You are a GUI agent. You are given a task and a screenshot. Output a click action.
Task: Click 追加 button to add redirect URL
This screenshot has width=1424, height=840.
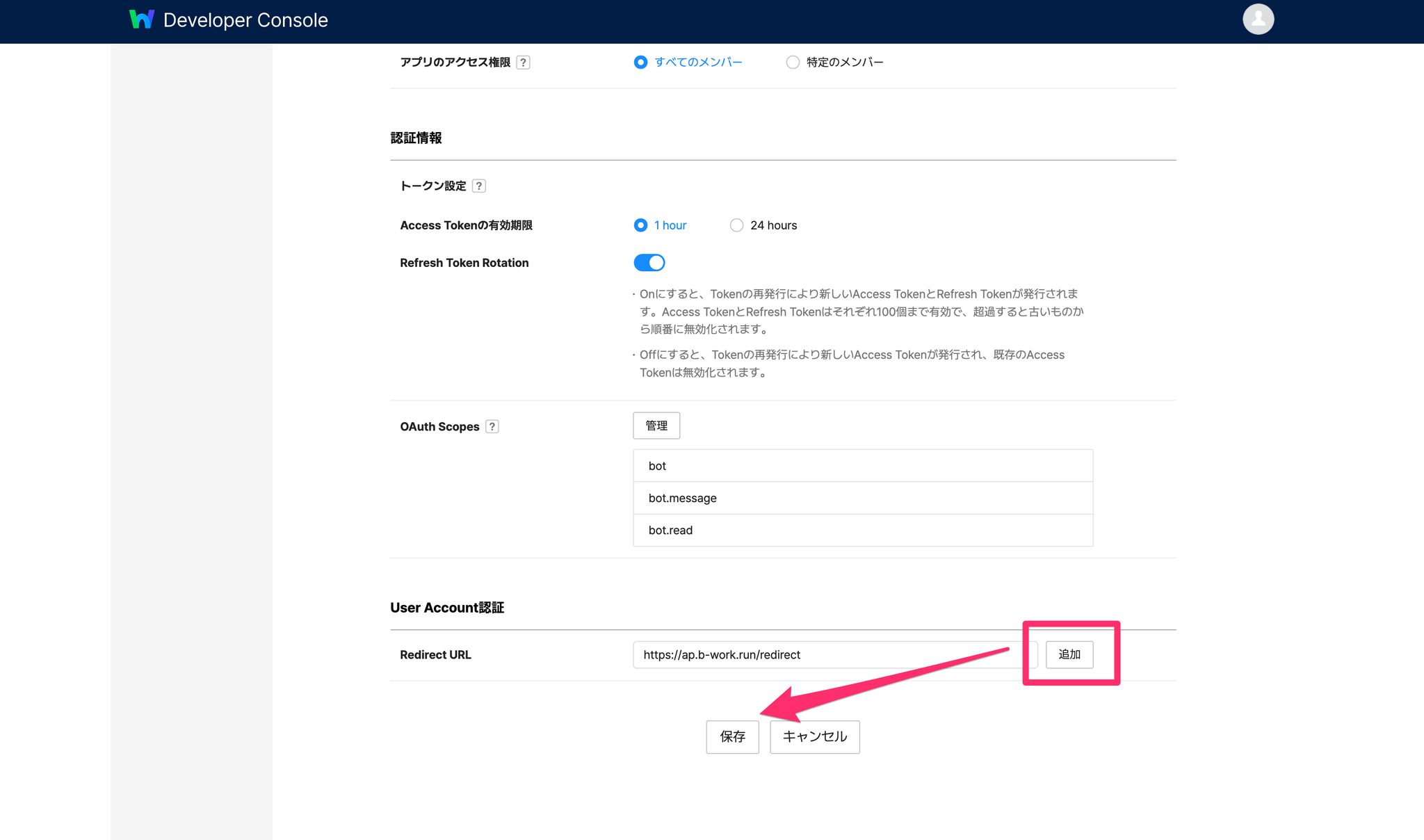point(1069,655)
